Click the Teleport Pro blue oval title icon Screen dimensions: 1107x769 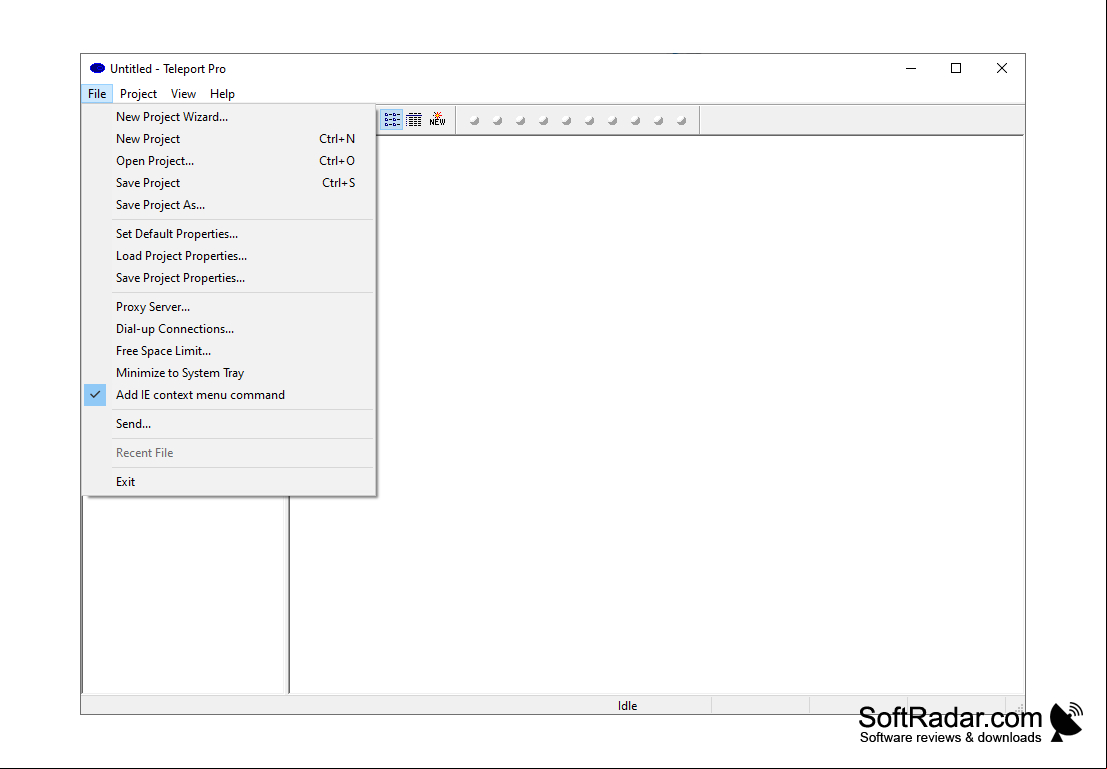(97, 68)
